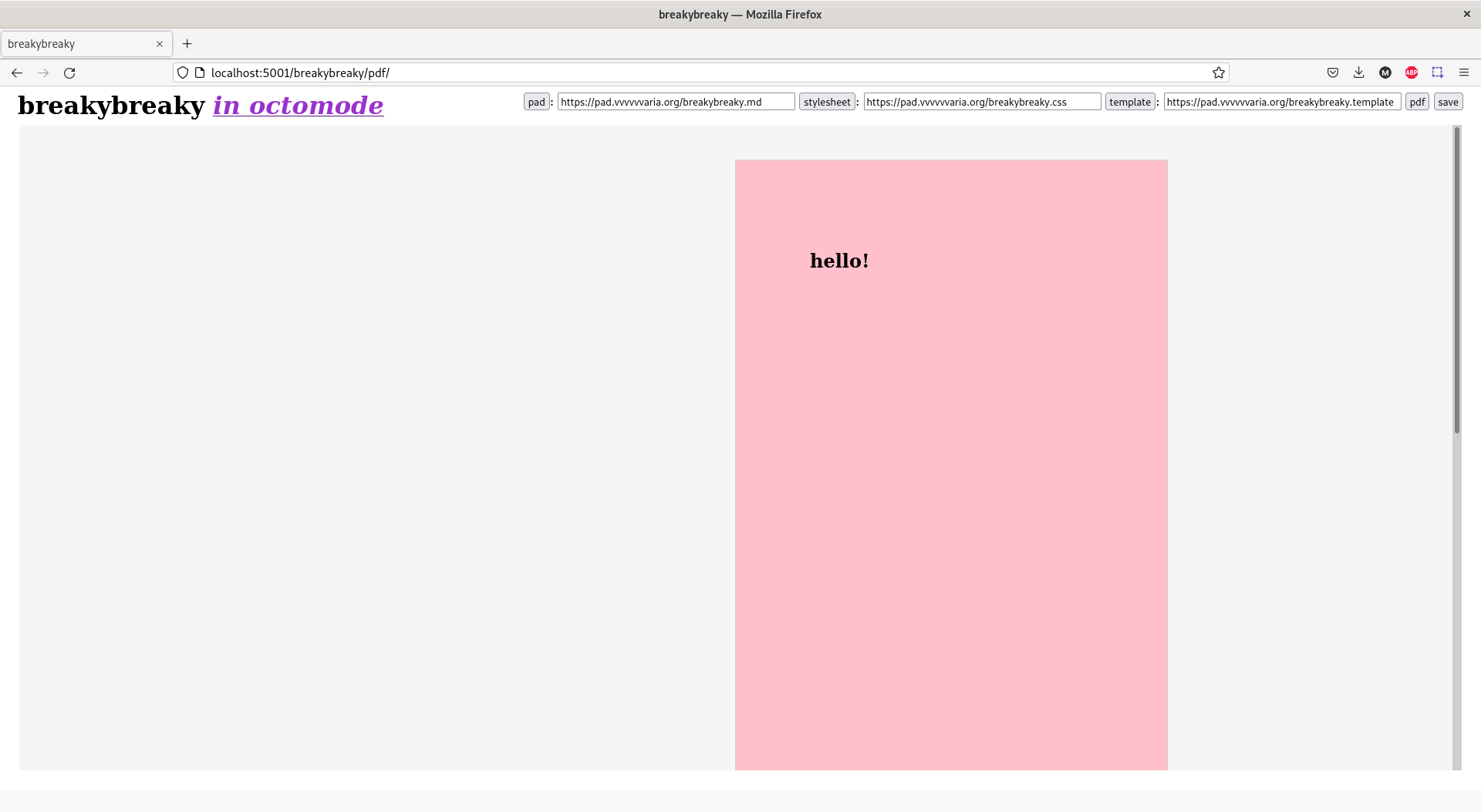
Task: Open a new browser tab
Action: click(x=187, y=44)
